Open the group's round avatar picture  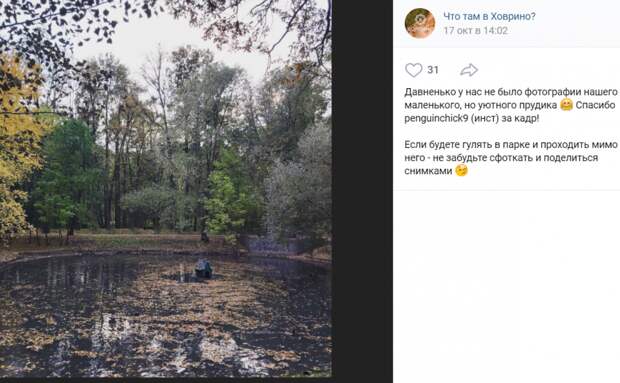[420, 23]
